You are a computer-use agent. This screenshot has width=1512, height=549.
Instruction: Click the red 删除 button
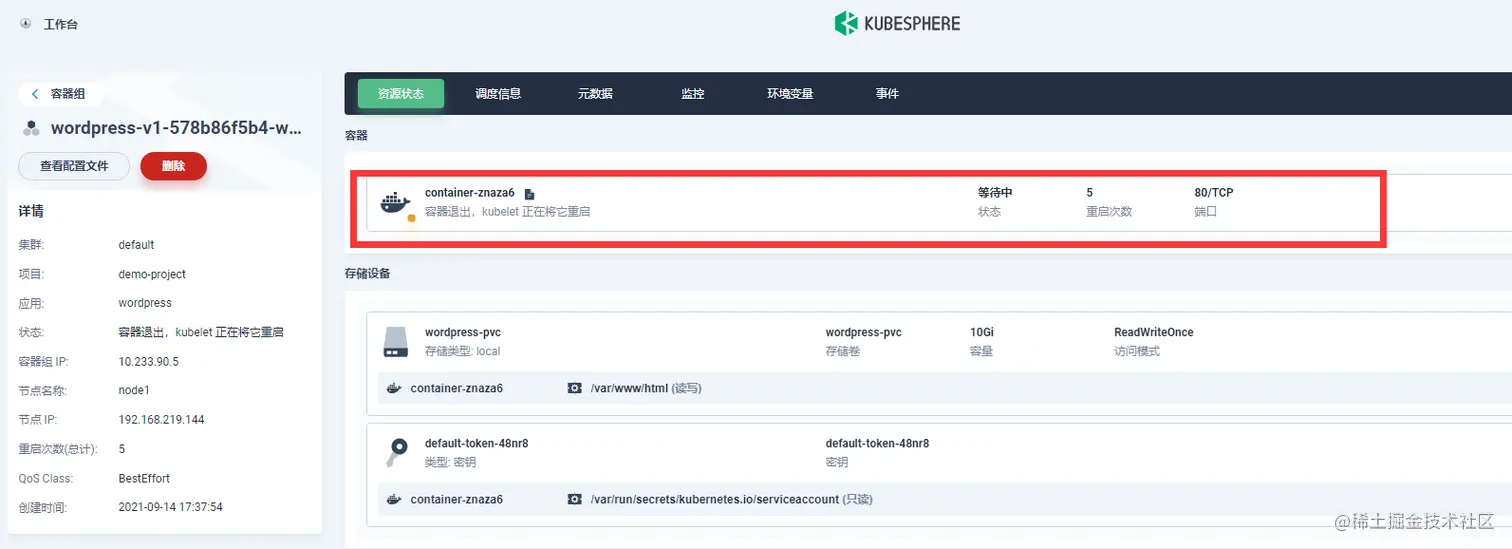point(173,166)
